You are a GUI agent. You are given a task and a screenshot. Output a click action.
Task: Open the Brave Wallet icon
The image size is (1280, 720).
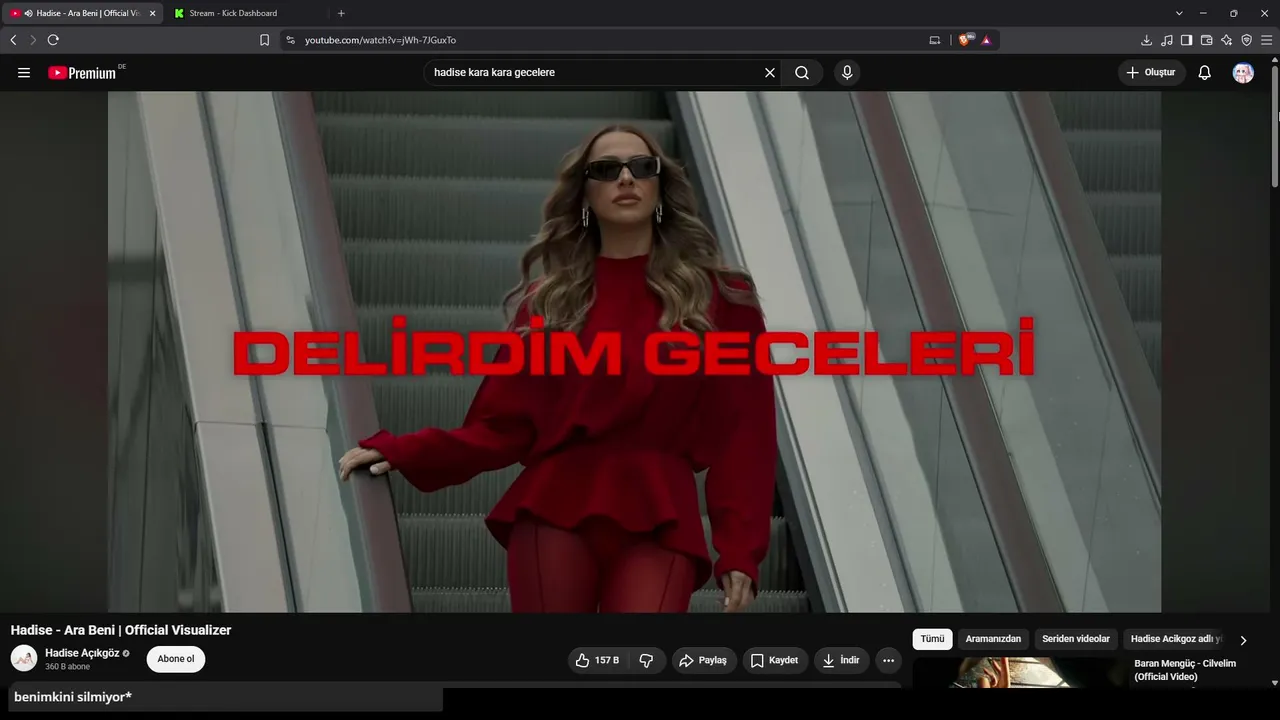(1206, 40)
